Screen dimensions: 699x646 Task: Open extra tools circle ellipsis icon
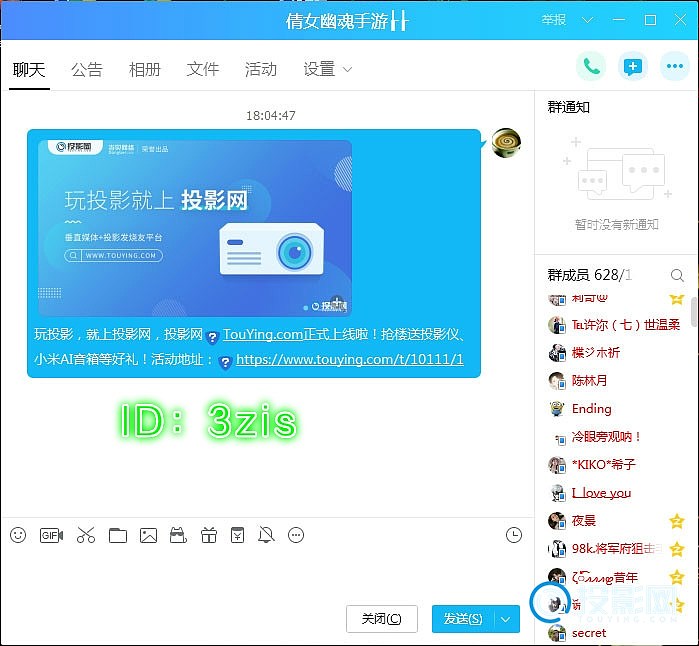(x=296, y=535)
